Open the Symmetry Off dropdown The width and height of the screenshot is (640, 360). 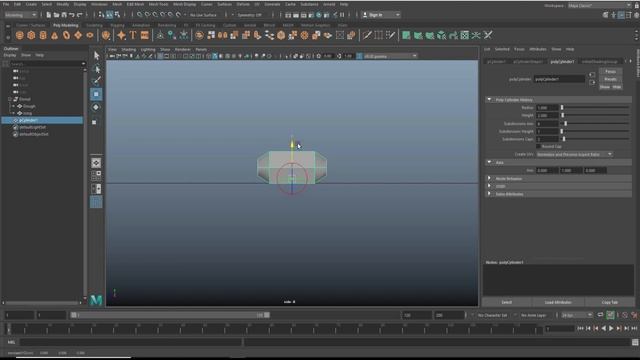pyautogui.click(x=250, y=15)
